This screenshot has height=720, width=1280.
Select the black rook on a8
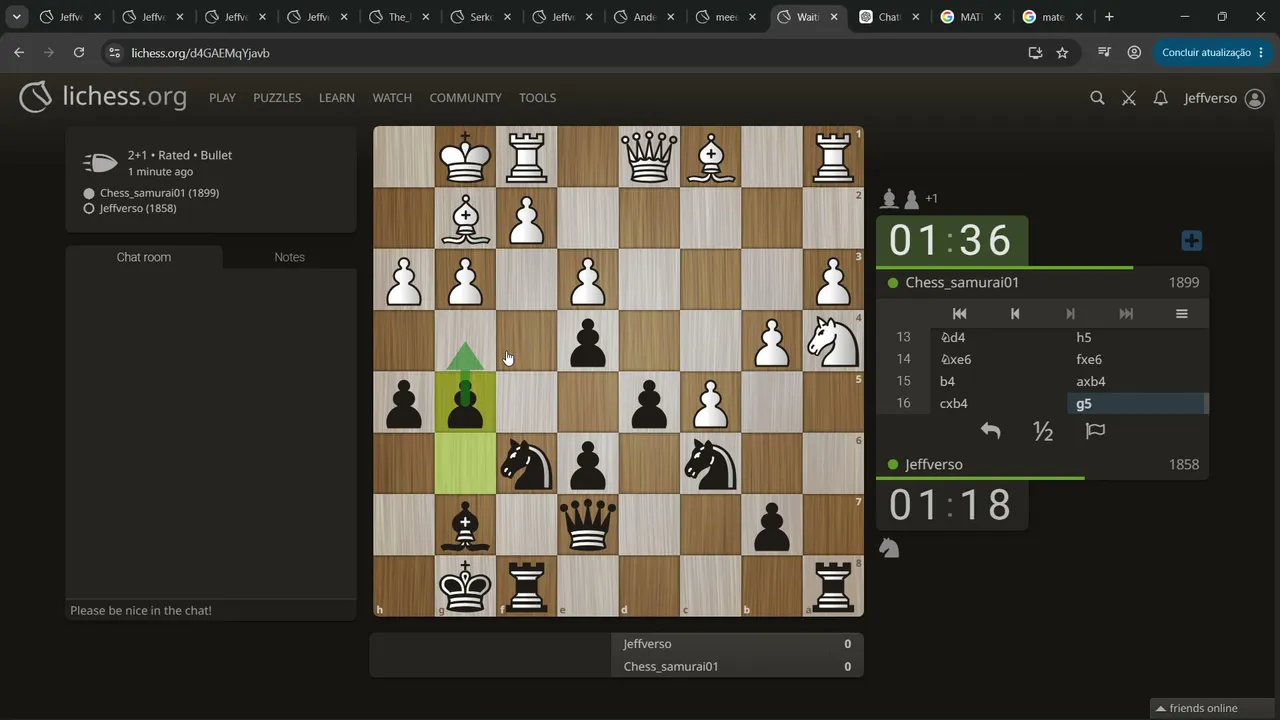[833, 586]
